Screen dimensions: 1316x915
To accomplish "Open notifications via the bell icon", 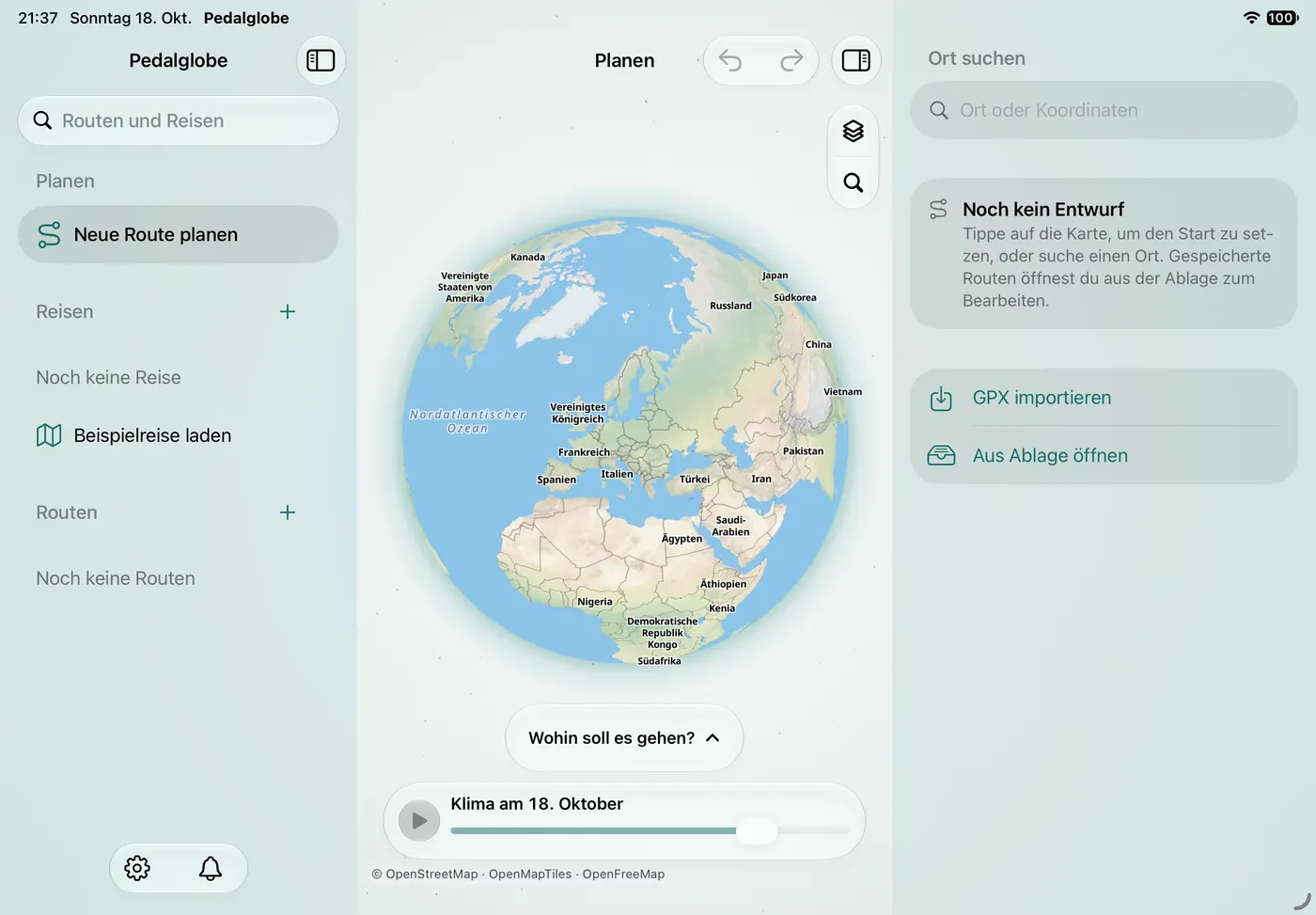I will pyautogui.click(x=211, y=868).
